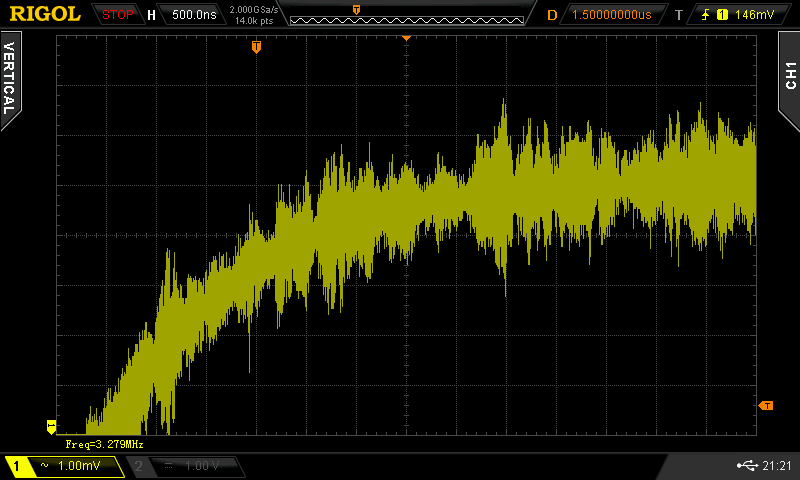Click the channel 2 1.00 V scale value
The image size is (800, 480).
(202, 466)
